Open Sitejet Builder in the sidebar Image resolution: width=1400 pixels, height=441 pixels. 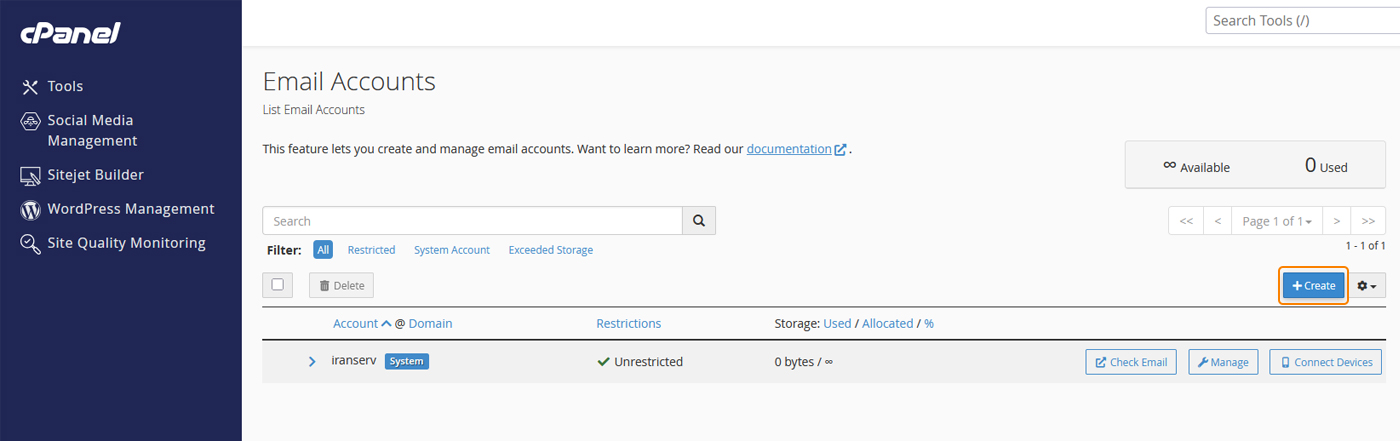(x=95, y=175)
